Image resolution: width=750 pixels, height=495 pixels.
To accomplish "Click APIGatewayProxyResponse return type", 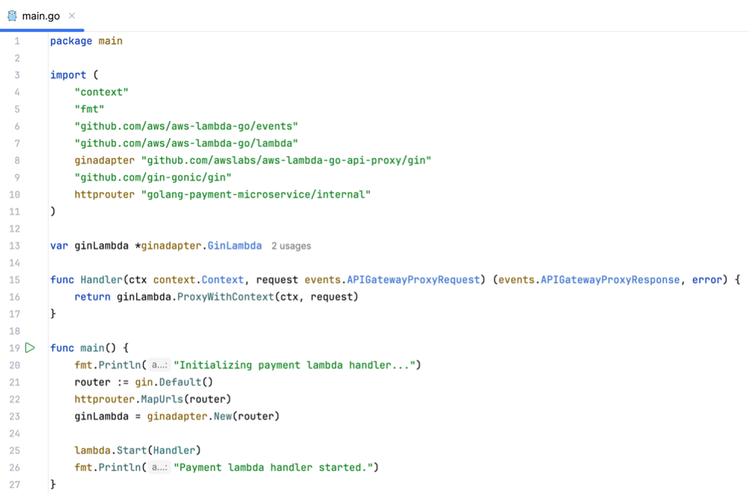I will [610, 280].
